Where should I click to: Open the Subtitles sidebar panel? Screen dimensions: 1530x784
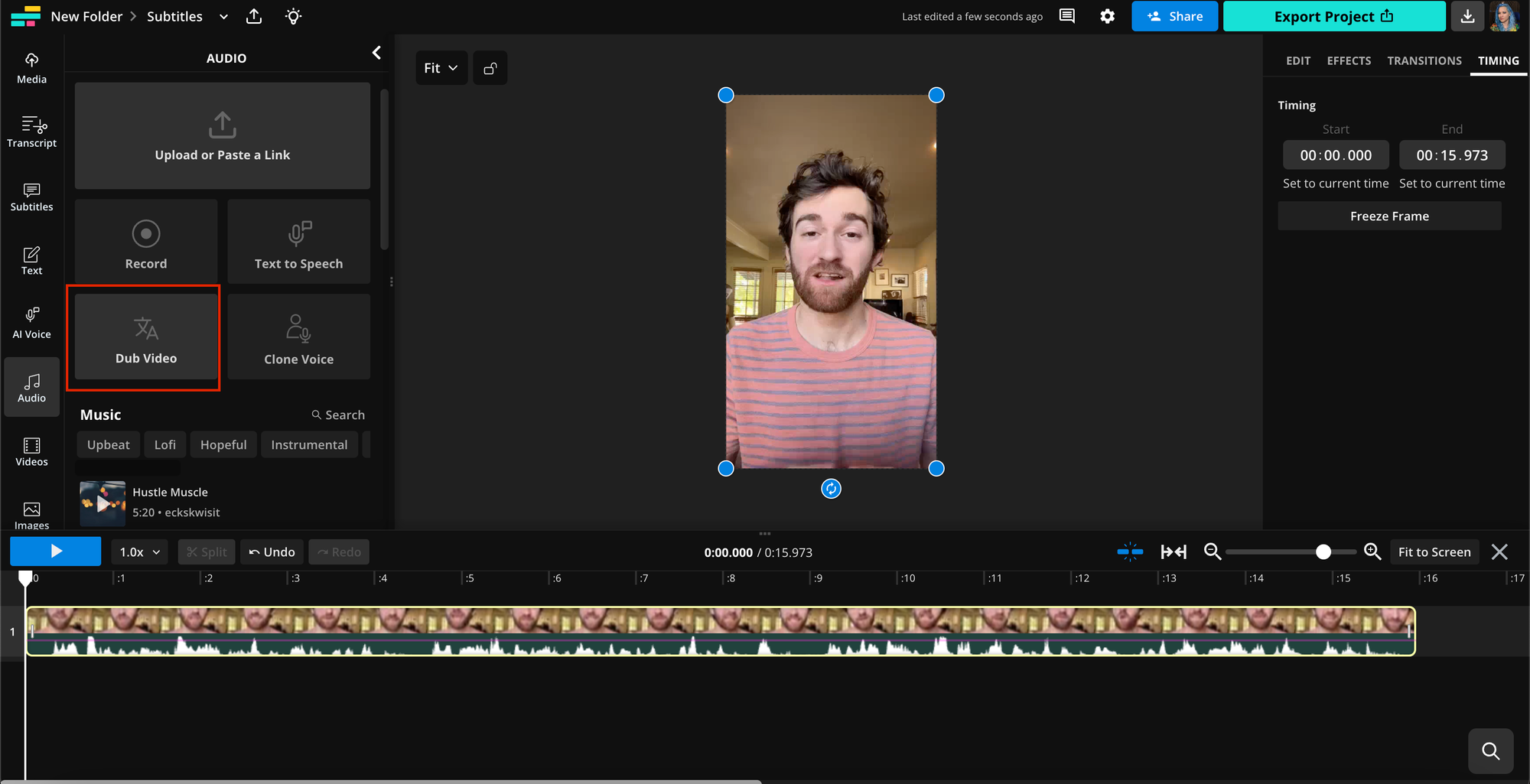(x=31, y=196)
